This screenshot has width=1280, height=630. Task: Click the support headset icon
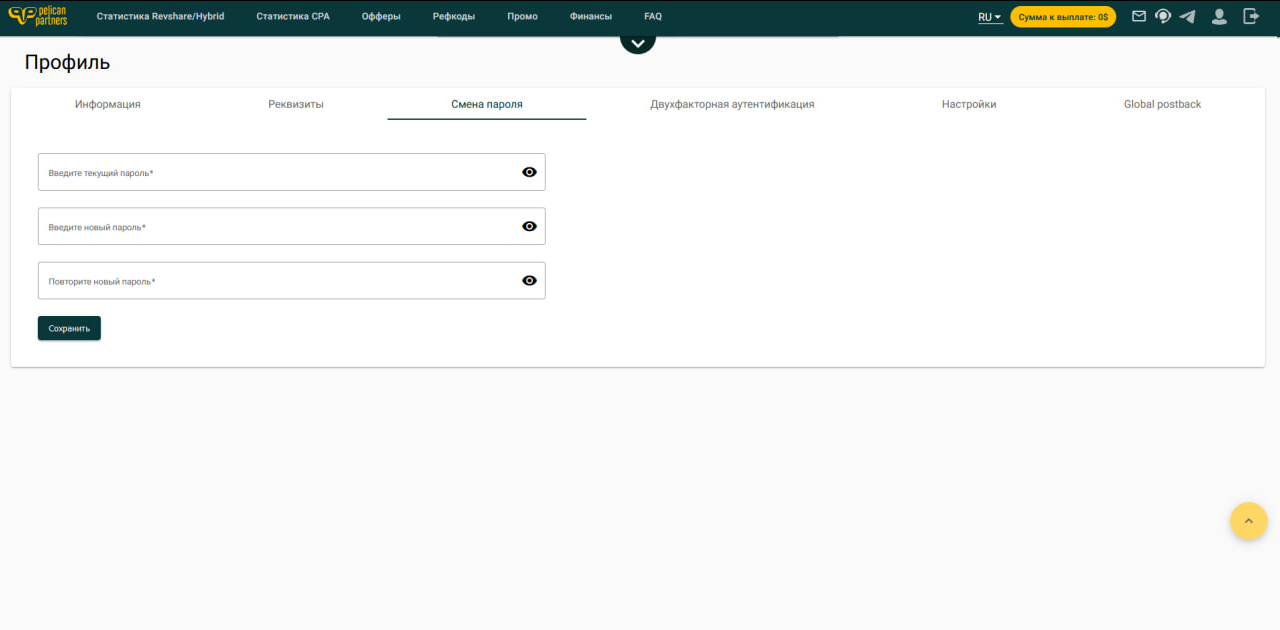click(x=1163, y=16)
